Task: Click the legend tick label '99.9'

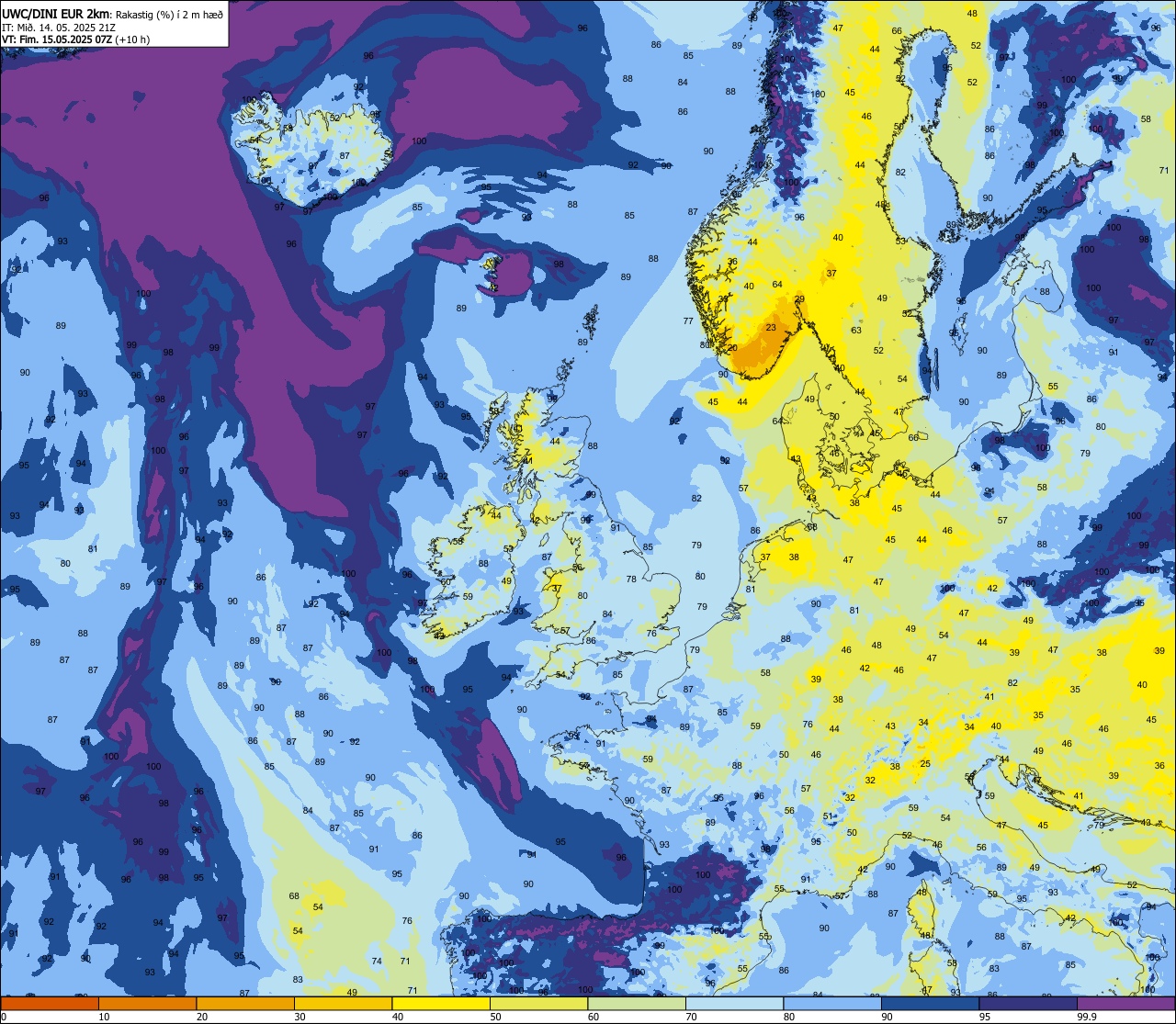Action: point(1087,1017)
